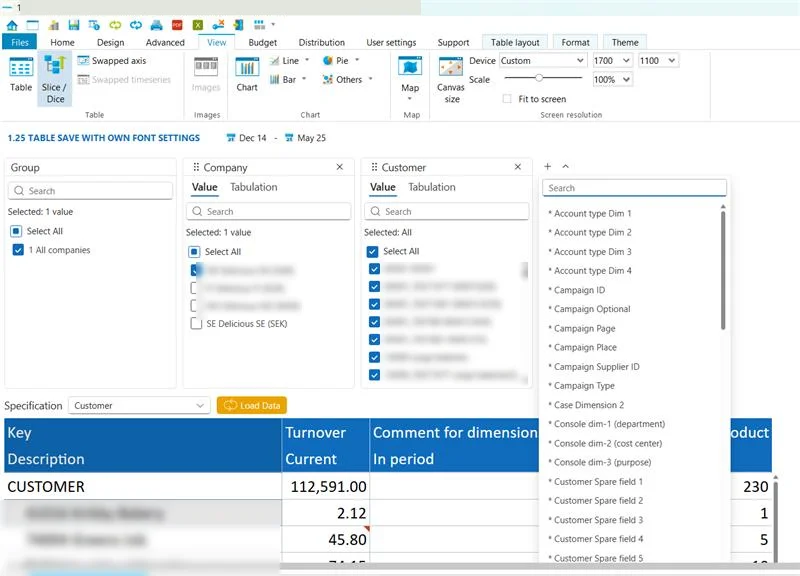Click the save icon in quick access toolbar
This screenshot has width=800, height=576.
point(74,25)
